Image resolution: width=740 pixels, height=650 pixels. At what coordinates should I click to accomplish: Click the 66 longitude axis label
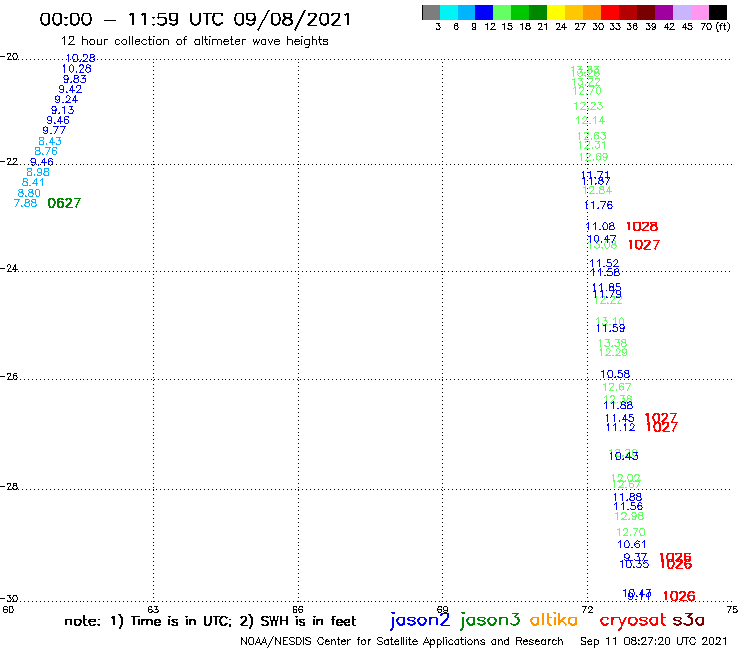(x=298, y=609)
